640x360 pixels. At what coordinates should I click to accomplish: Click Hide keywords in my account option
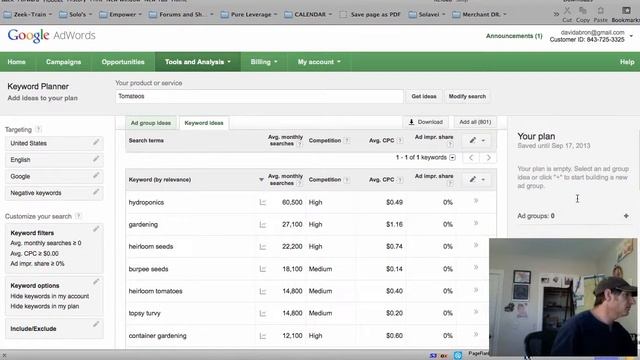click(50, 296)
